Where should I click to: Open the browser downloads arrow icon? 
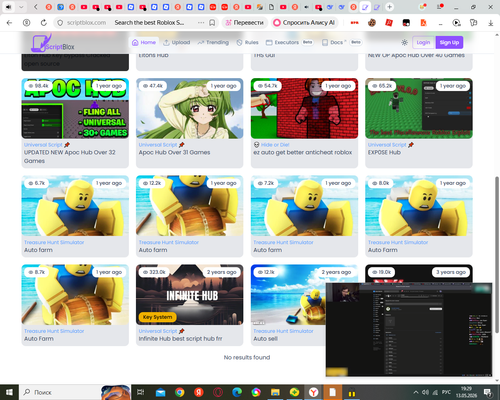coord(491,23)
